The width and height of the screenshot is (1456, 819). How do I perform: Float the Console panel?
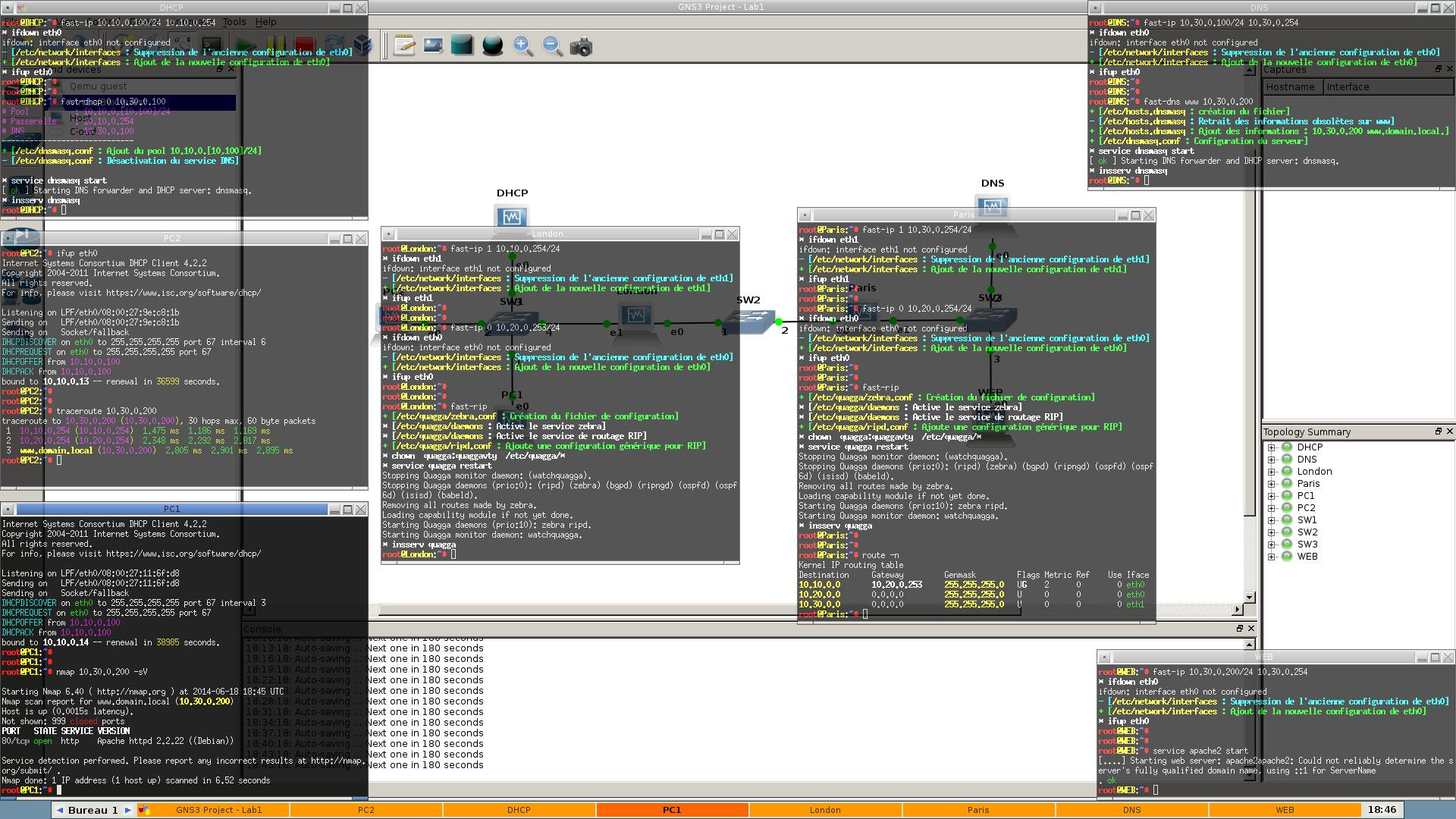point(1240,629)
